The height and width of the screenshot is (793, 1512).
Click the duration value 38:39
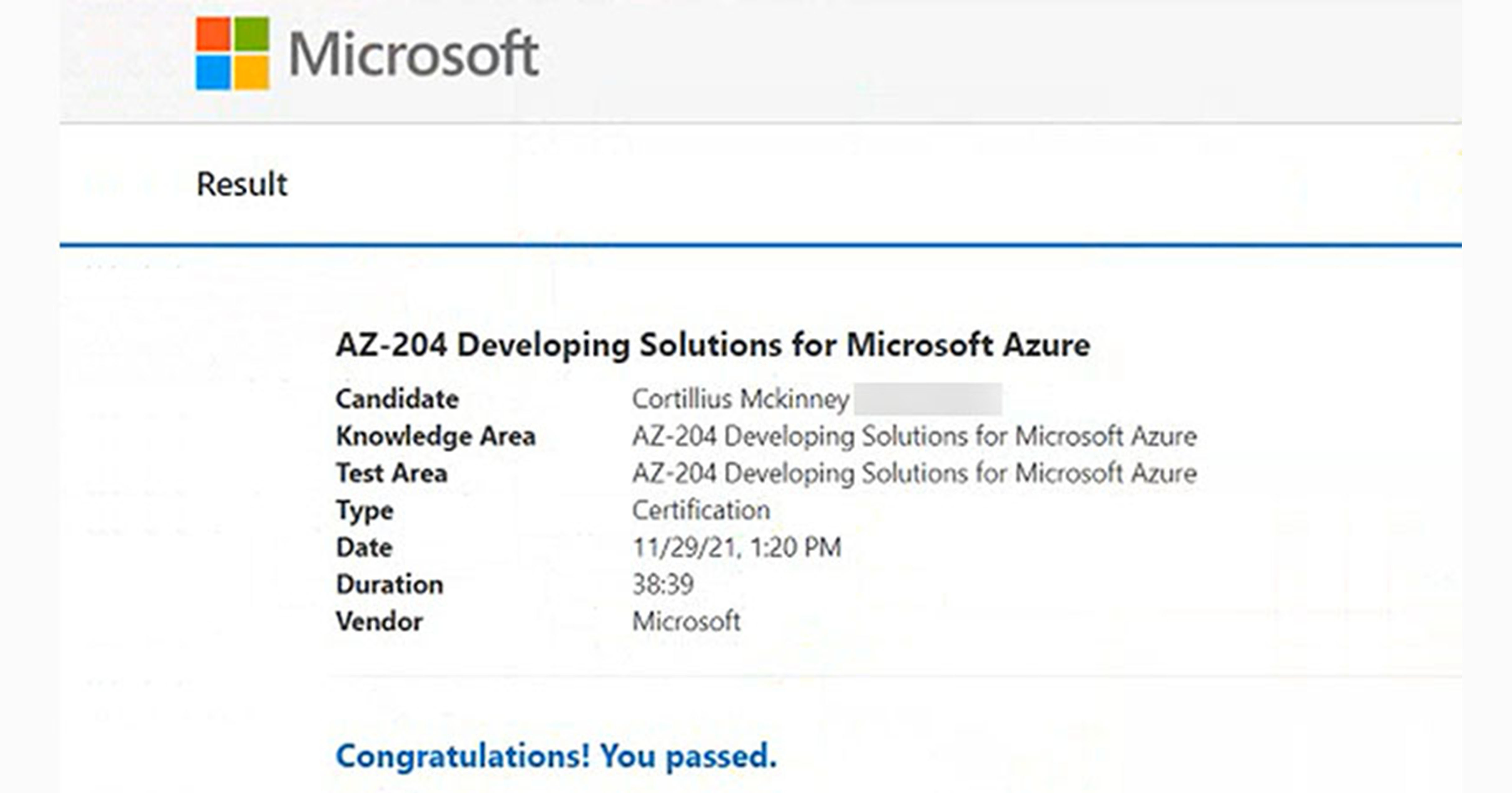coord(663,584)
